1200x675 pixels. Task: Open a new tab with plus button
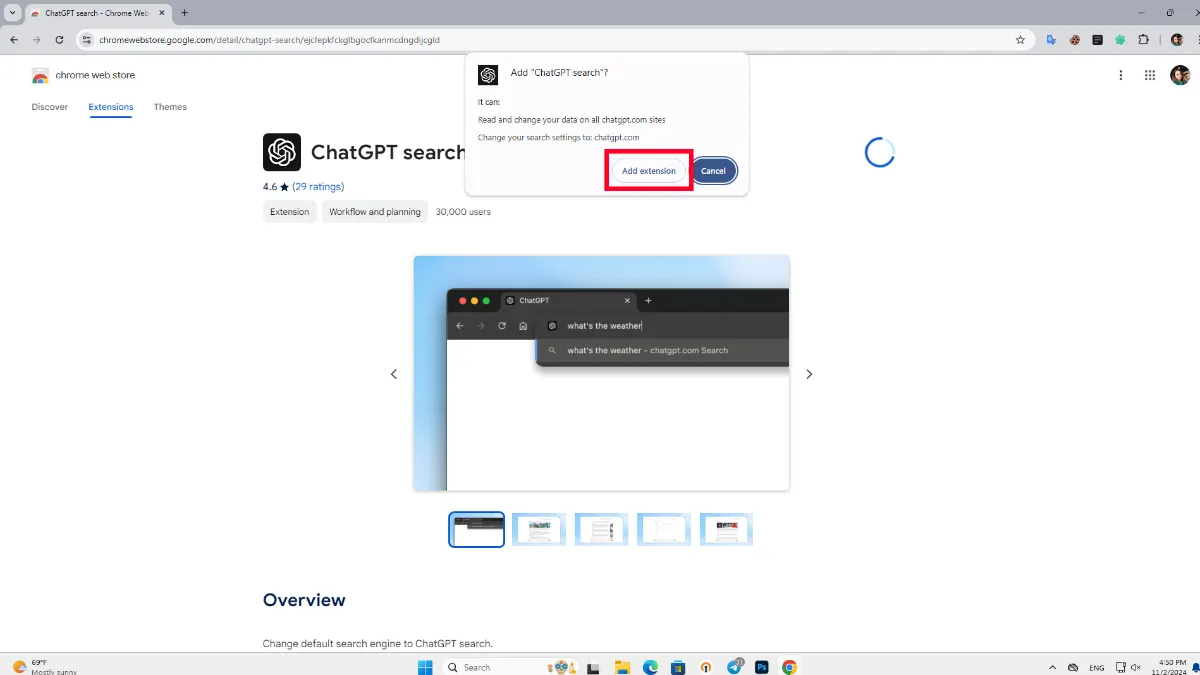pos(184,13)
